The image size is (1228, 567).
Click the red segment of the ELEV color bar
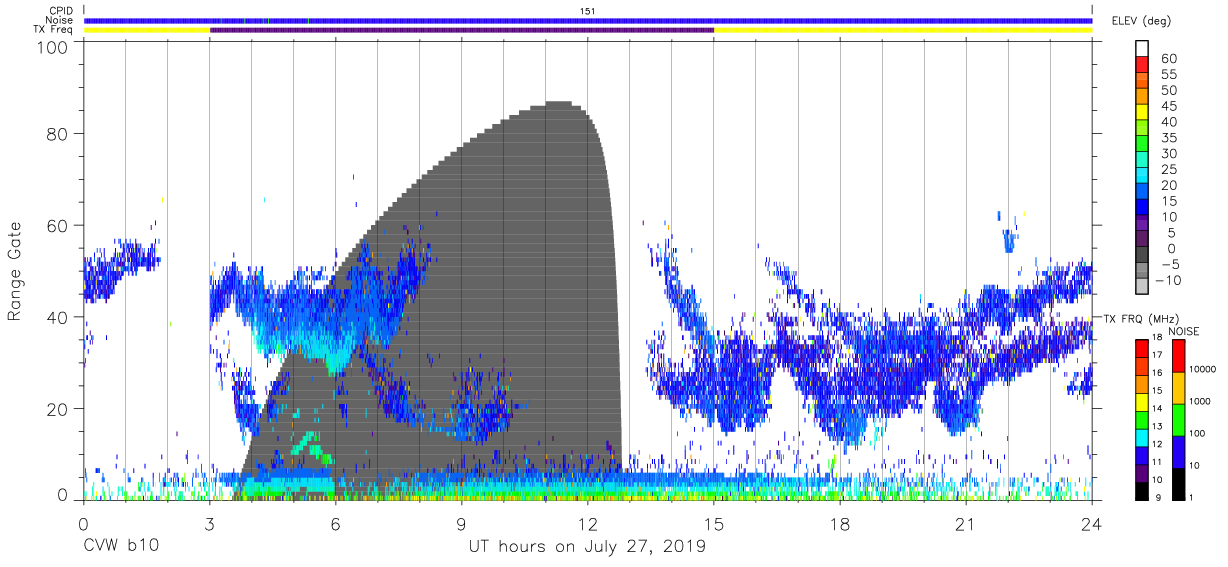(1142, 65)
